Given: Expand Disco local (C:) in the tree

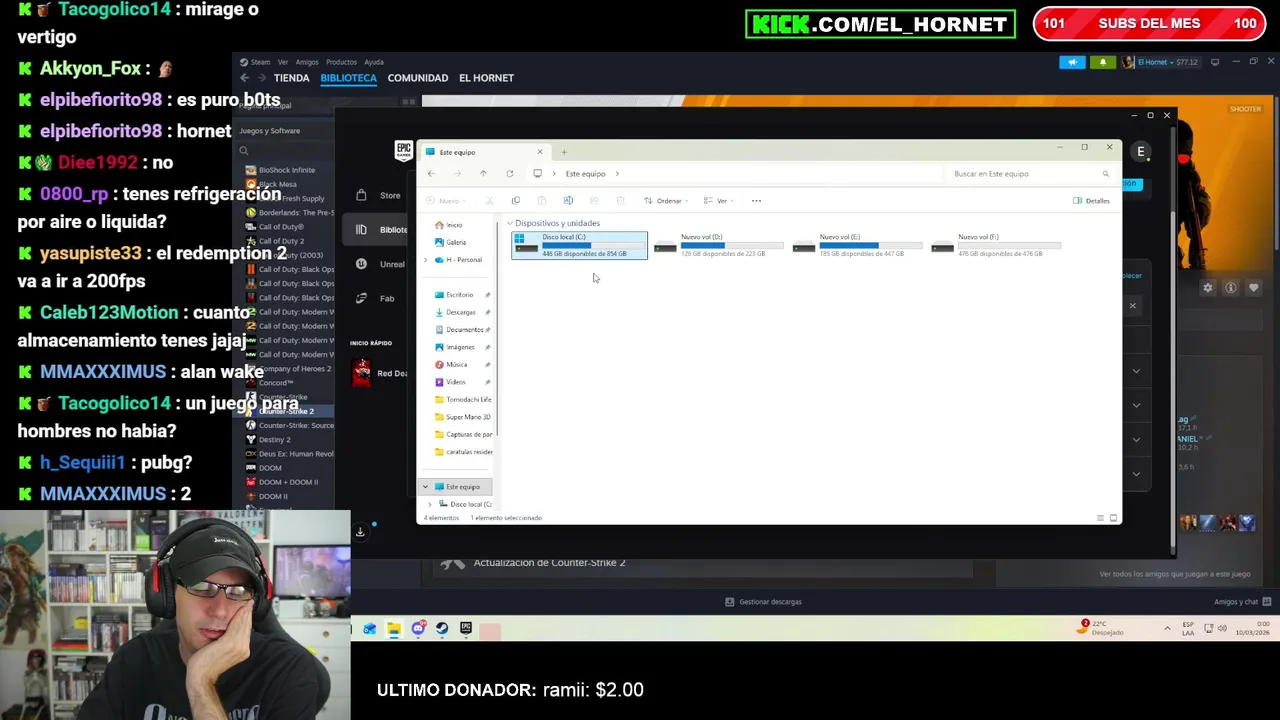Looking at the screenshot, I should [430, 505].
